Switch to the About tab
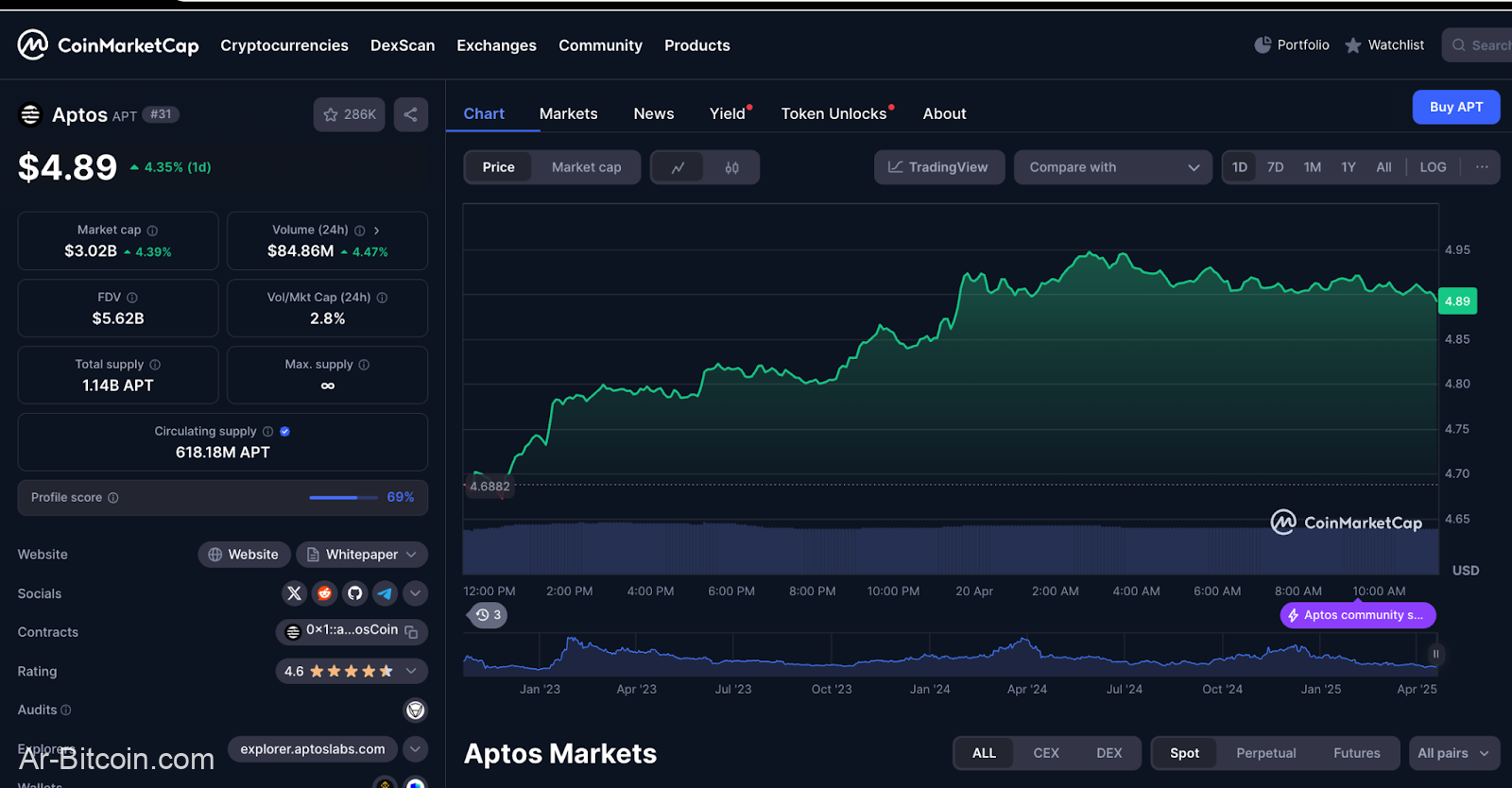1512x788 pixels. tap(945, 113)
